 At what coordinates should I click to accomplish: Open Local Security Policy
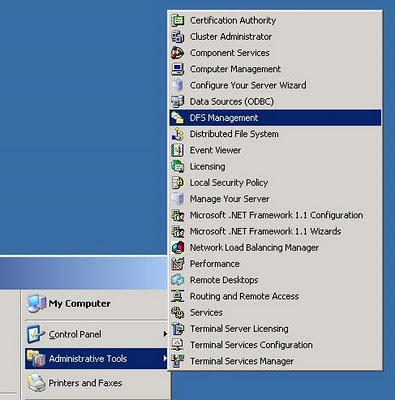click(275, 183)
